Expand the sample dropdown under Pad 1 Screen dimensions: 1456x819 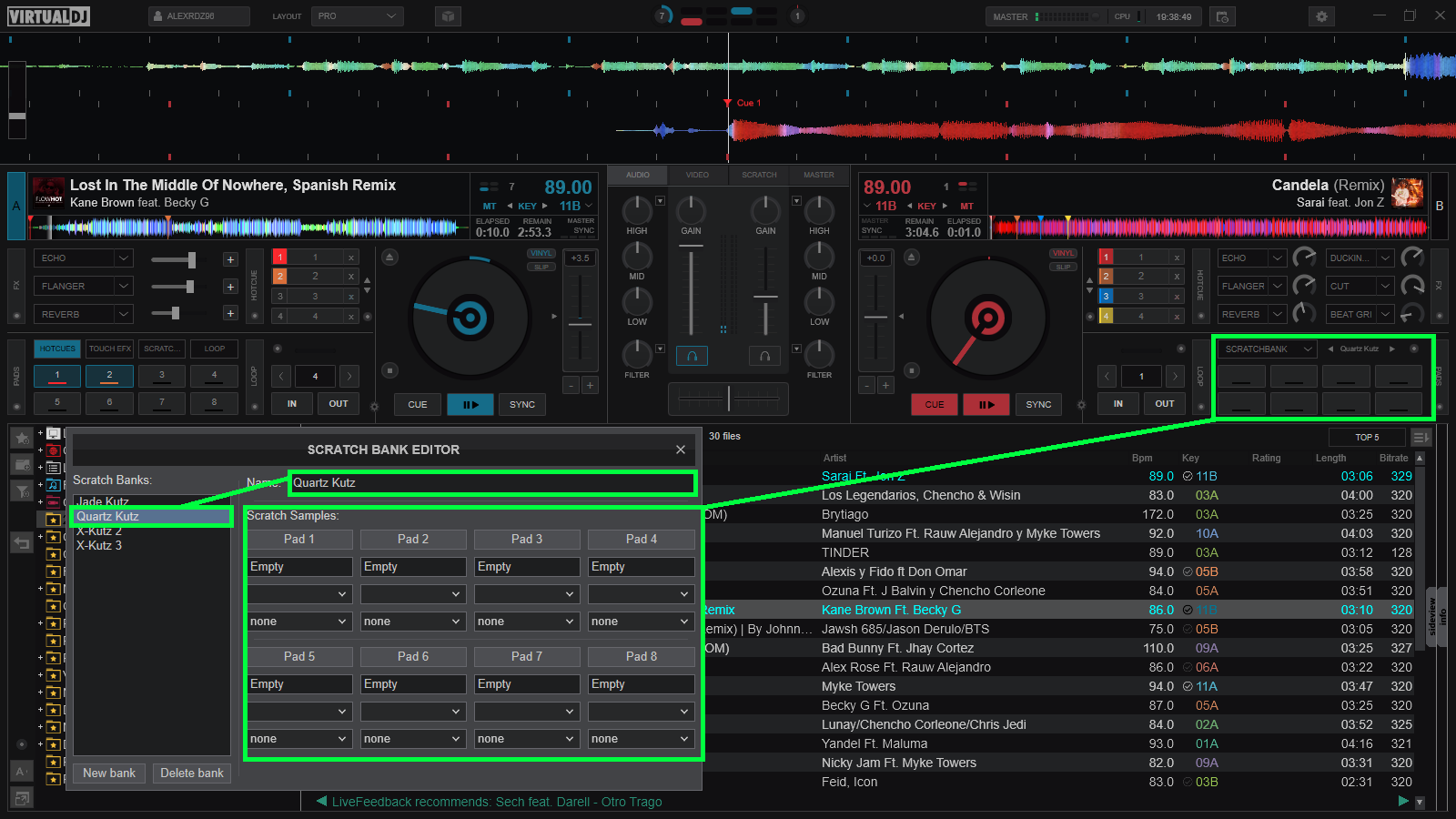tap(298, 593)
